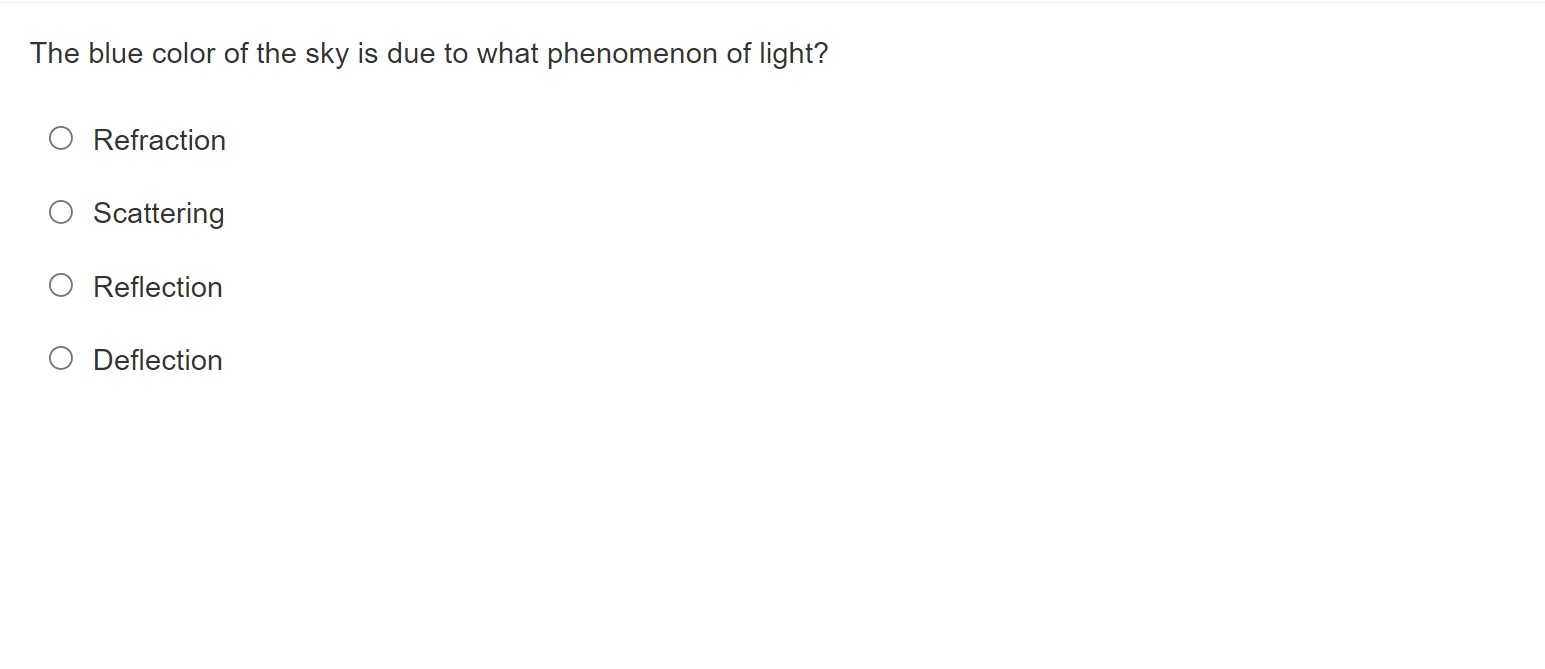This screenshot has height=669, width=1545.
Task: Select the Deflection radio button
Action: pyautogui.click(x=61, y=359)
